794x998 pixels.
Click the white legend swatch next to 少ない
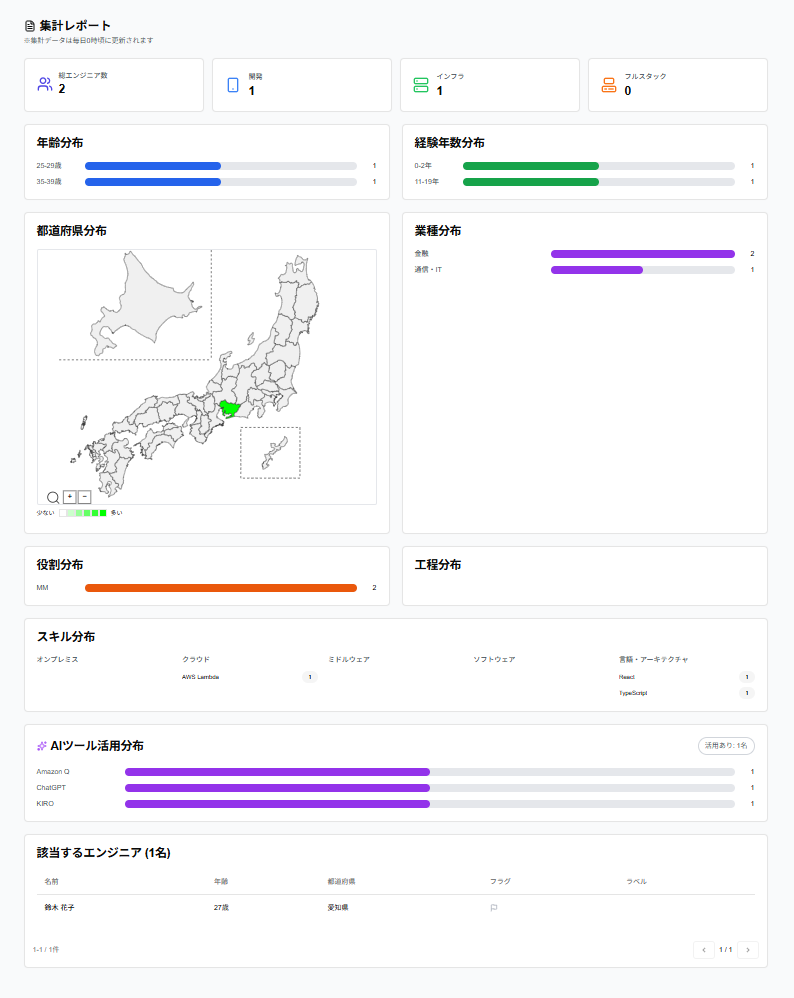pos(63,513)
